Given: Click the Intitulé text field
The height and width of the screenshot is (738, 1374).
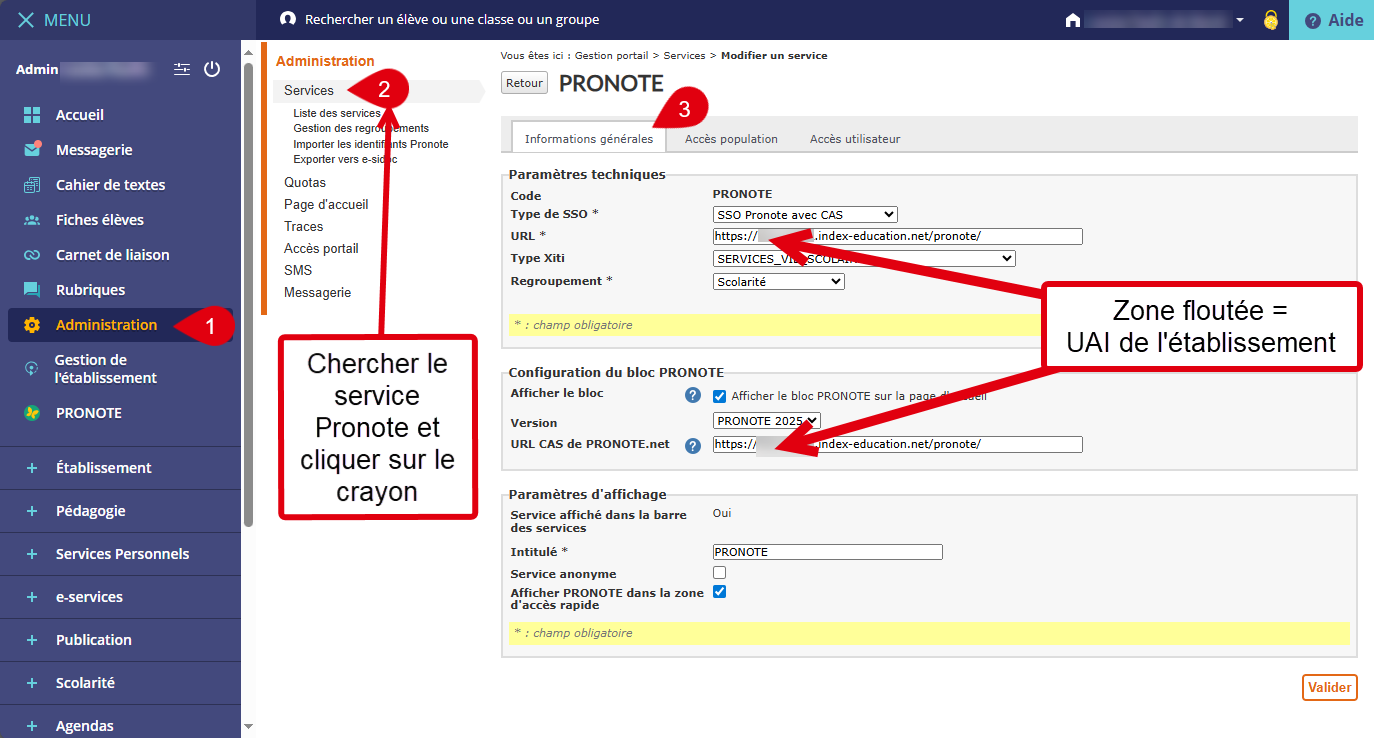Looking at the screenshot, I should pyautogui.click(x=828, y=552).
